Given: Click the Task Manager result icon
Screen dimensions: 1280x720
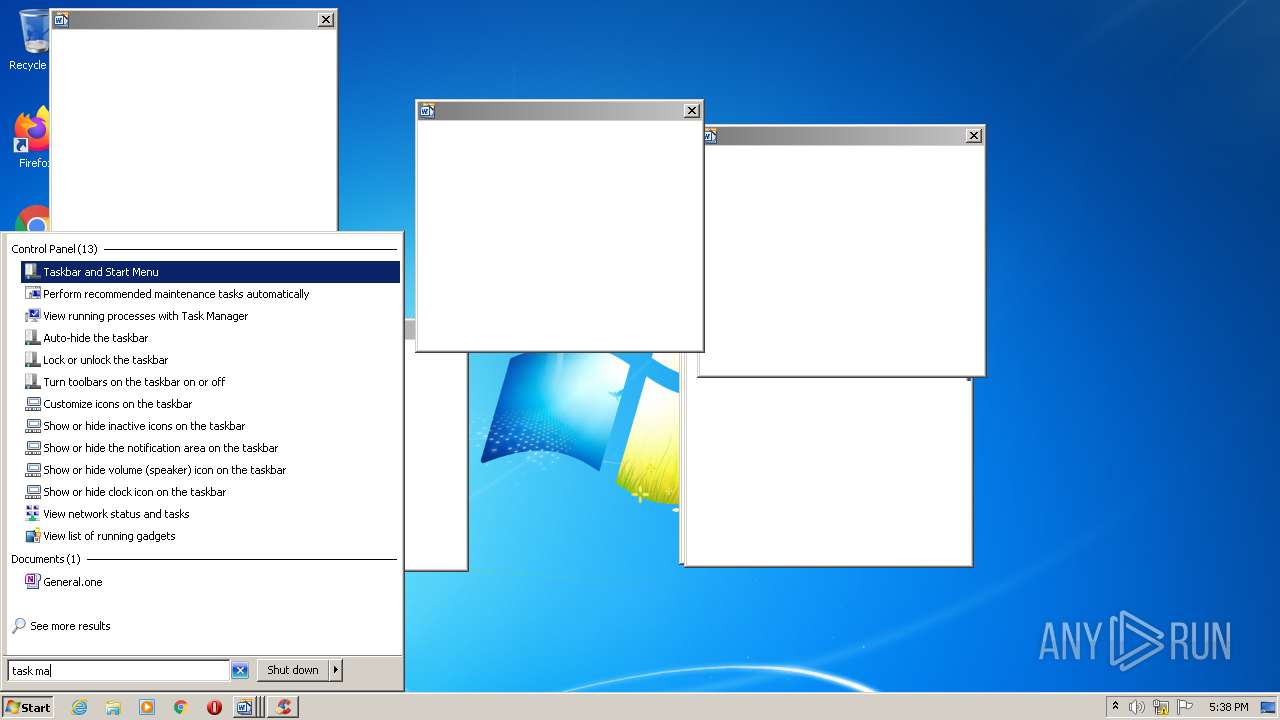Looking at the screenshot, I should (33, 316).
